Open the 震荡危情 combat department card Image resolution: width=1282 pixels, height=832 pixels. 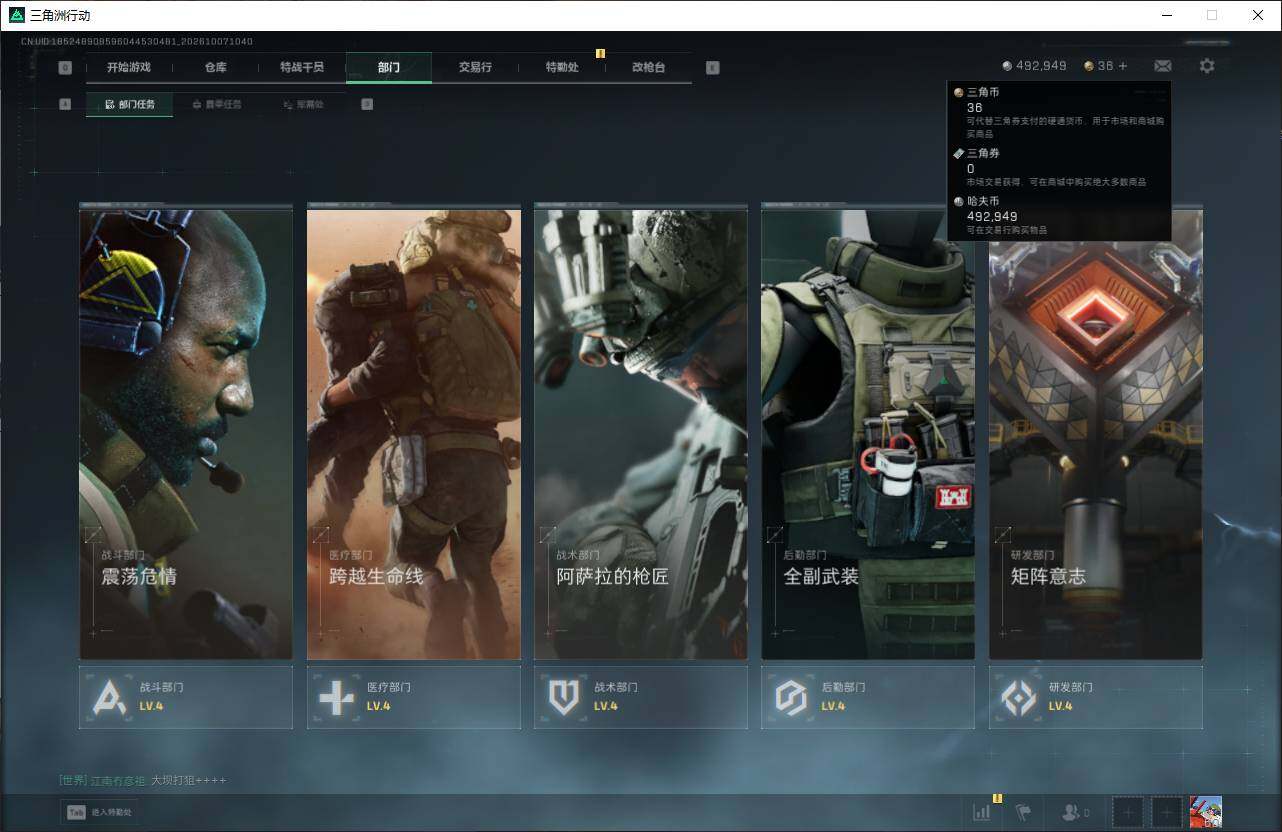[x=186, y=432]
